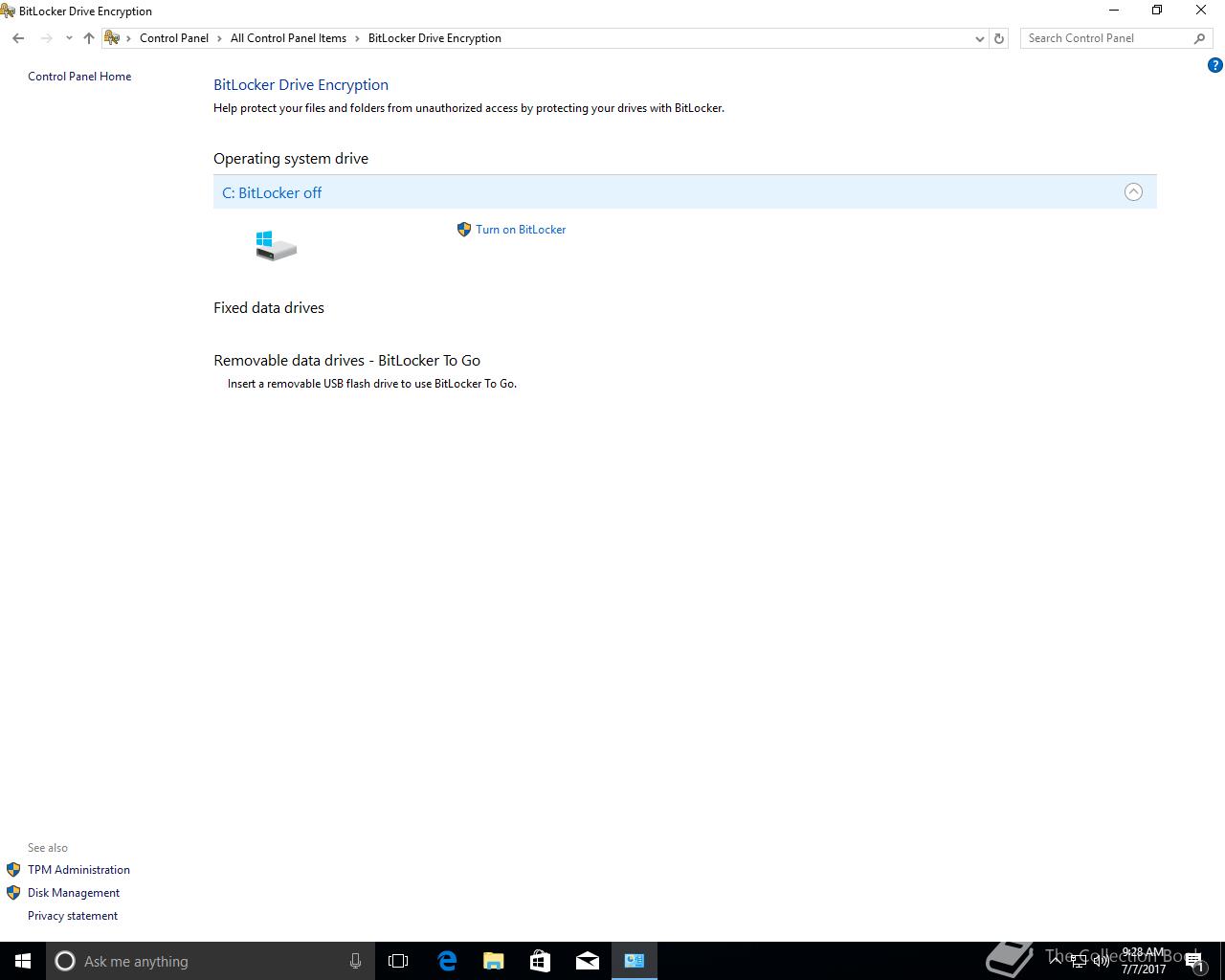Click the C: BitLocker off heading

(272, 192)
